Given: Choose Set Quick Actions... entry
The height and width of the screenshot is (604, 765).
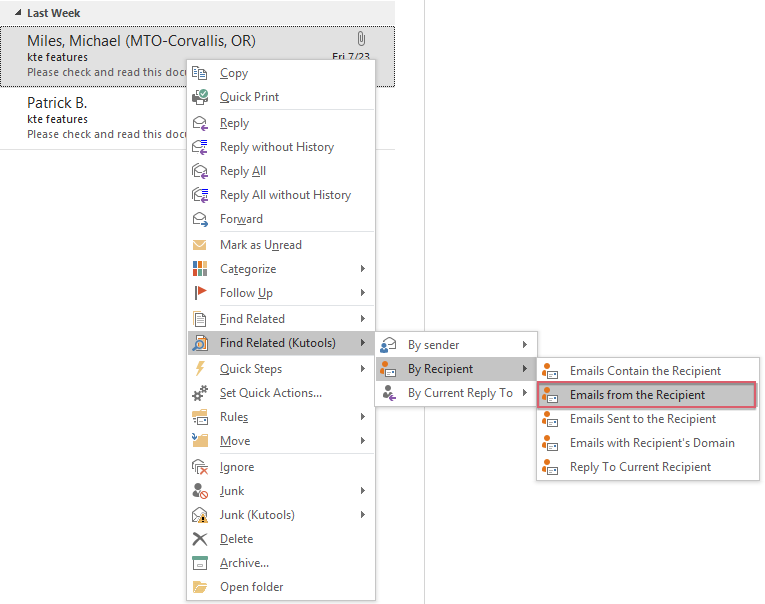Looking at the screenshot, I should (x=281, y=393).
